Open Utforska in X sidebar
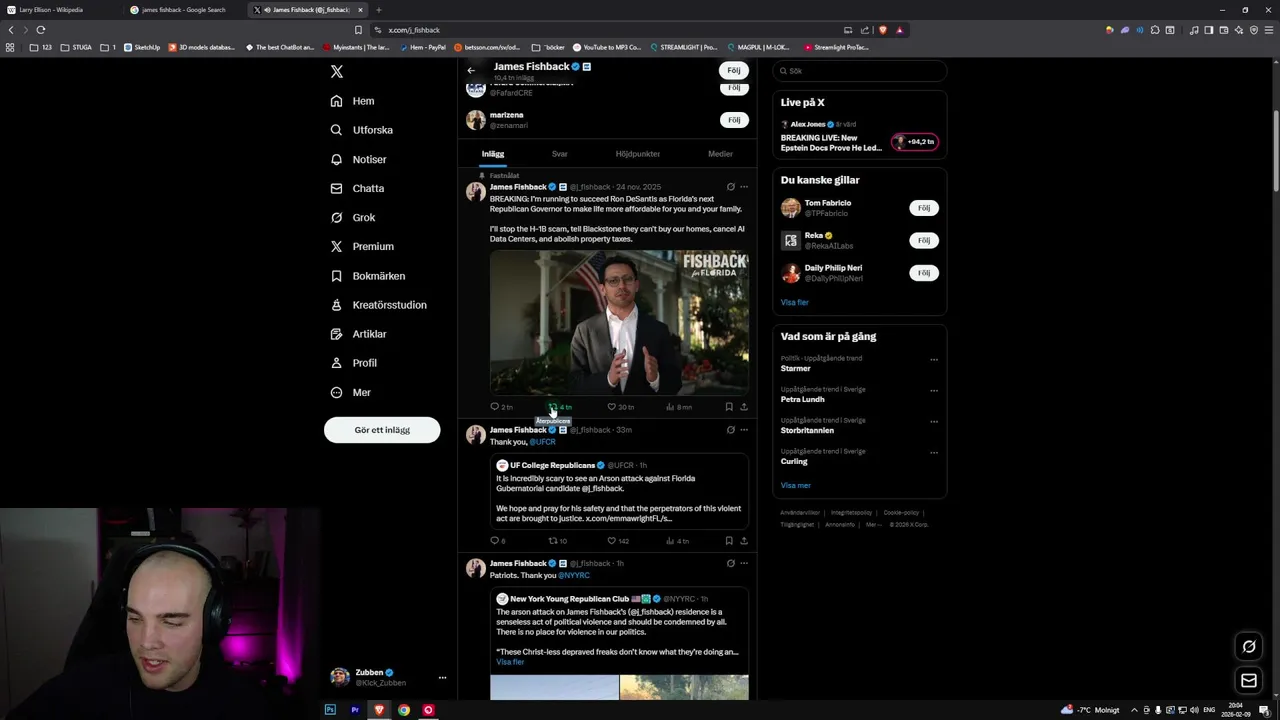 [361, 130]
